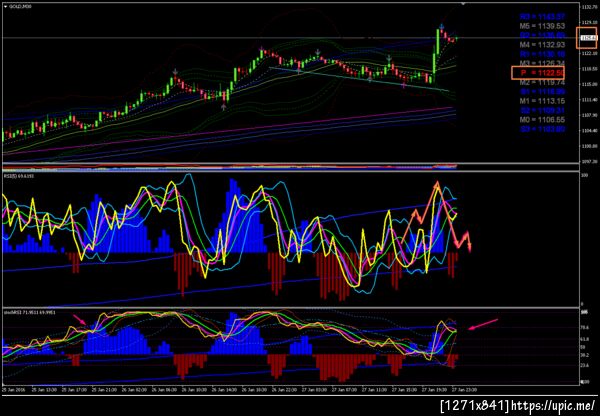Select the M2 = 1119.74 pivot label
This screenshot has width=600, height=416.
click(x=542, y=82)
